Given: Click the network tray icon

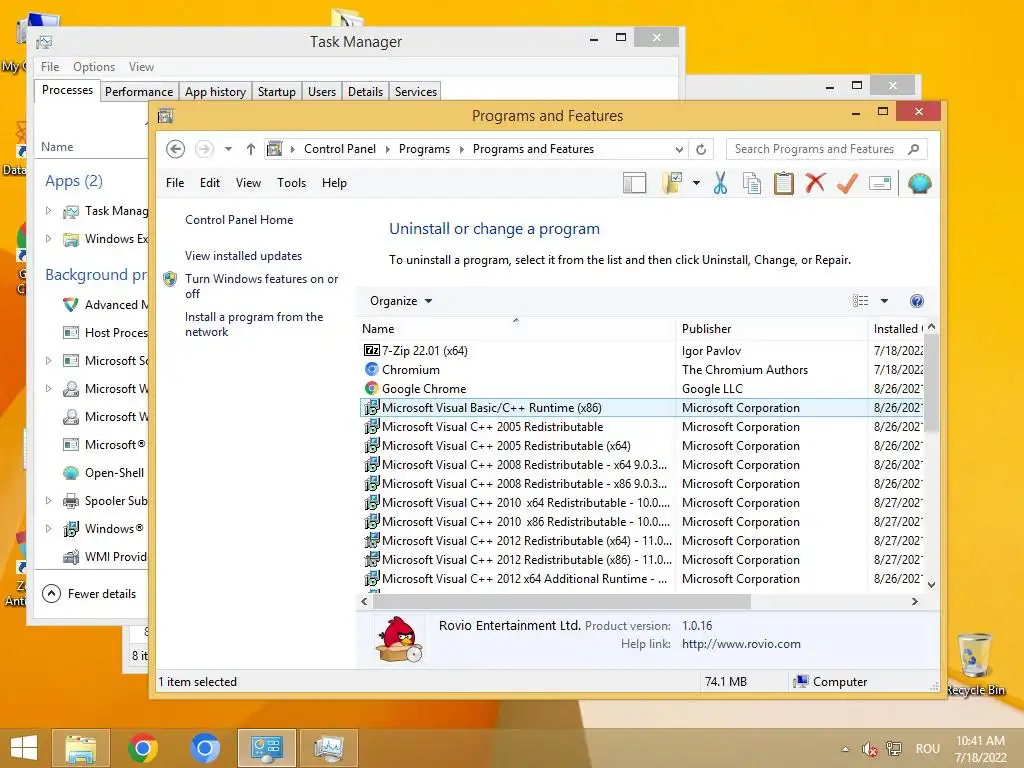Looking at the screenshot, I should click(x=894, y=748).
